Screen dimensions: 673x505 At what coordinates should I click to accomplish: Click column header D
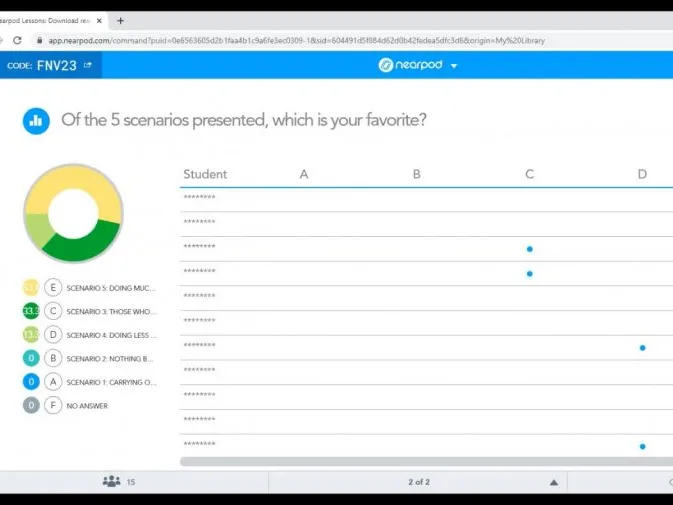[642, 174]
